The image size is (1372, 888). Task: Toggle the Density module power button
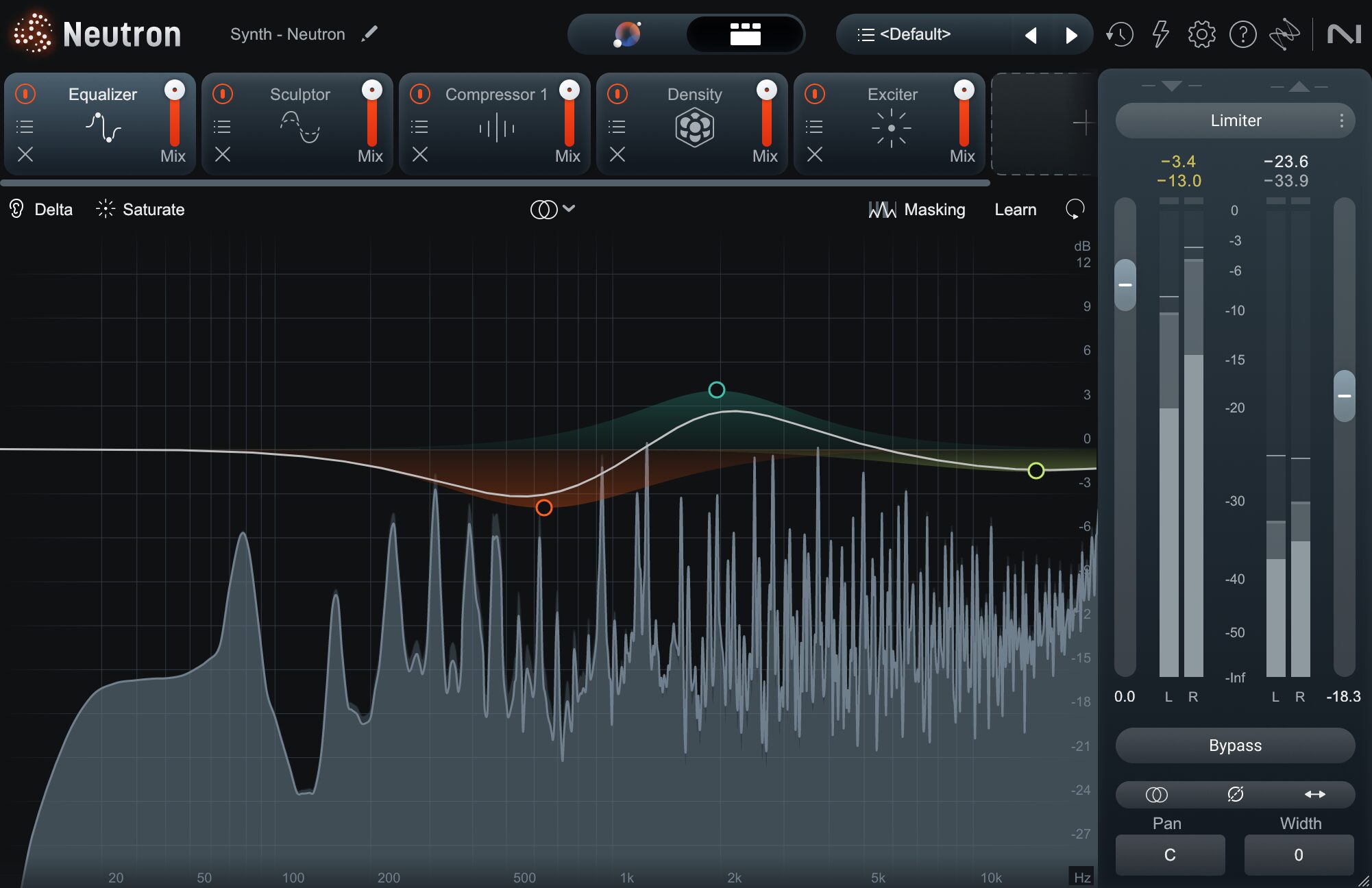click(x=617, y=94)
